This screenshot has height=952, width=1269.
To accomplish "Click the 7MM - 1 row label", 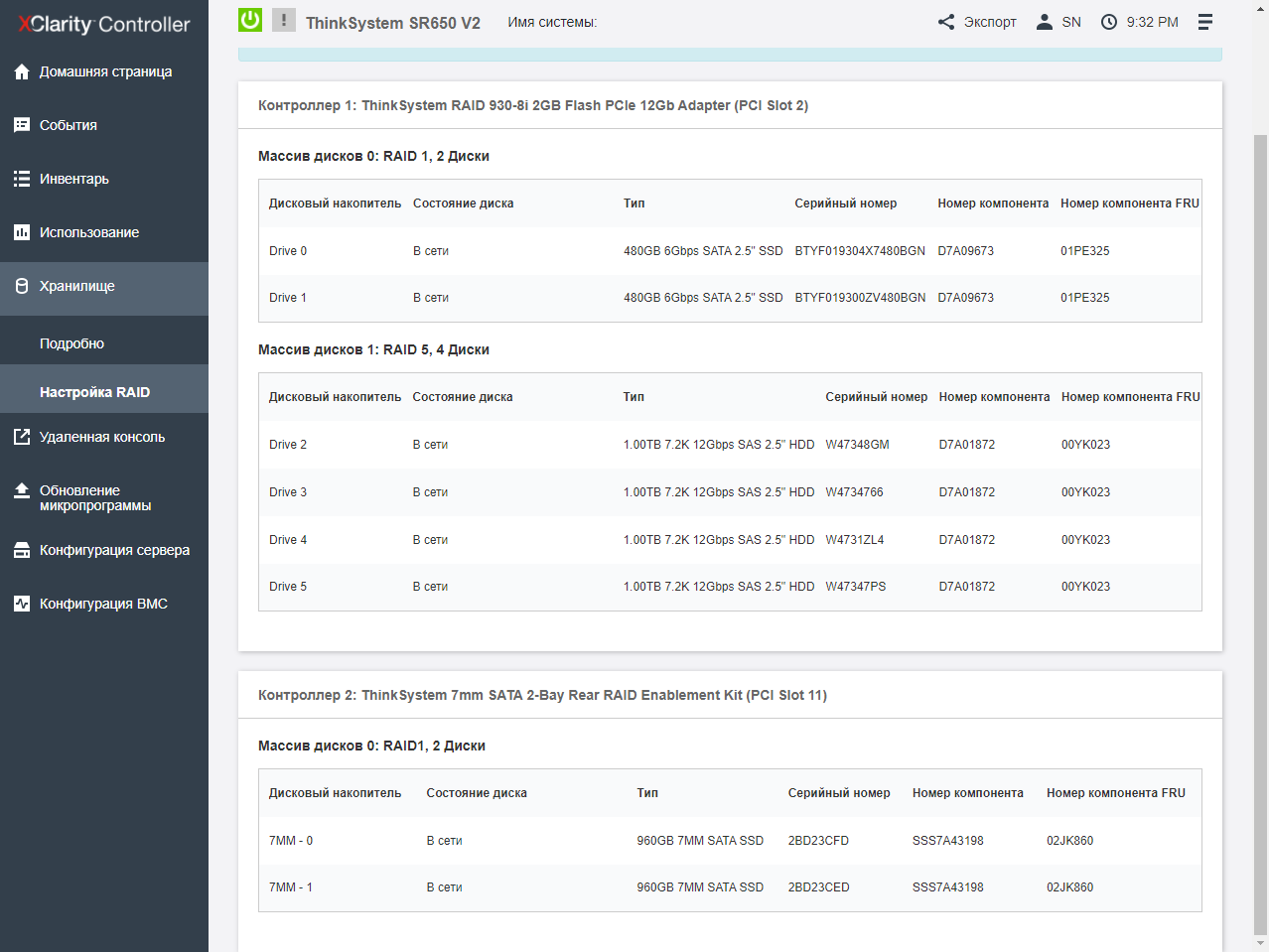I will click(x=291, y=887).
